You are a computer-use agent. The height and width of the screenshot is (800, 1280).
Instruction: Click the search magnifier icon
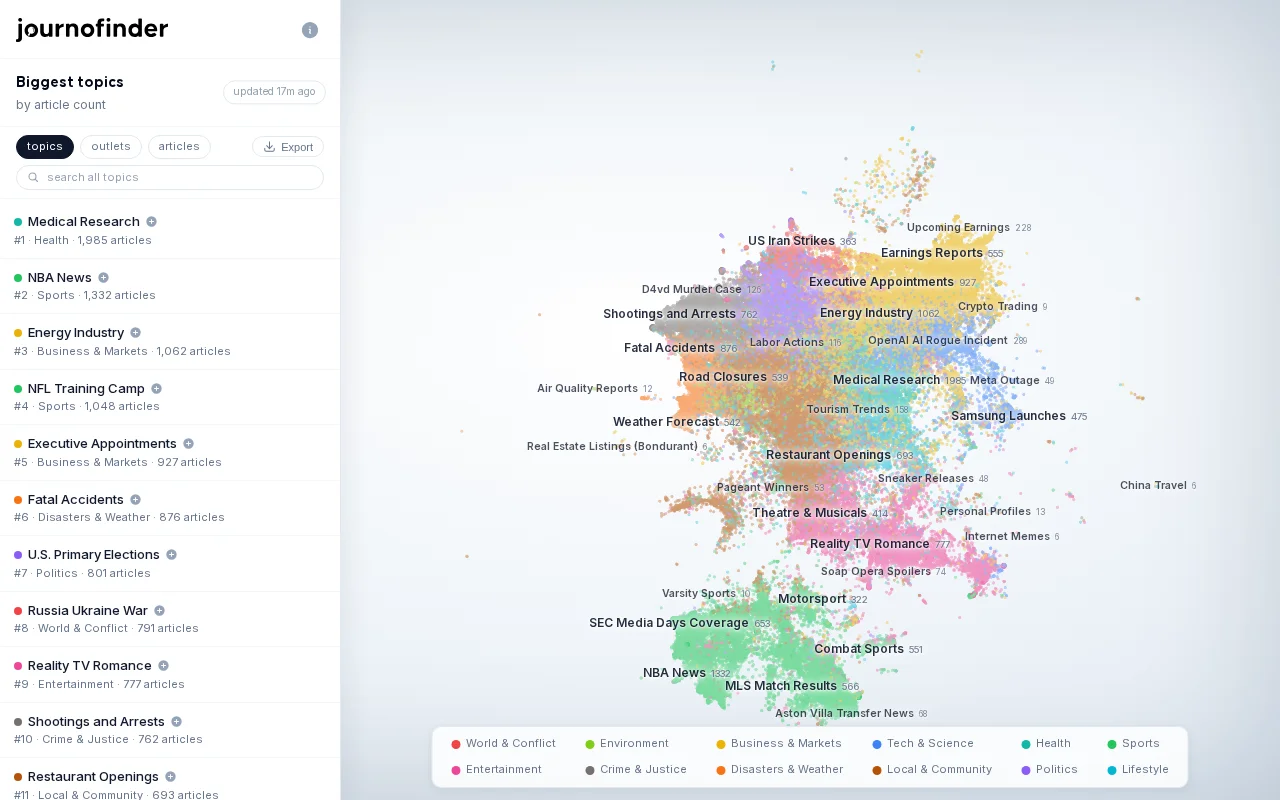pyautogui.click(x=33, y=177)
